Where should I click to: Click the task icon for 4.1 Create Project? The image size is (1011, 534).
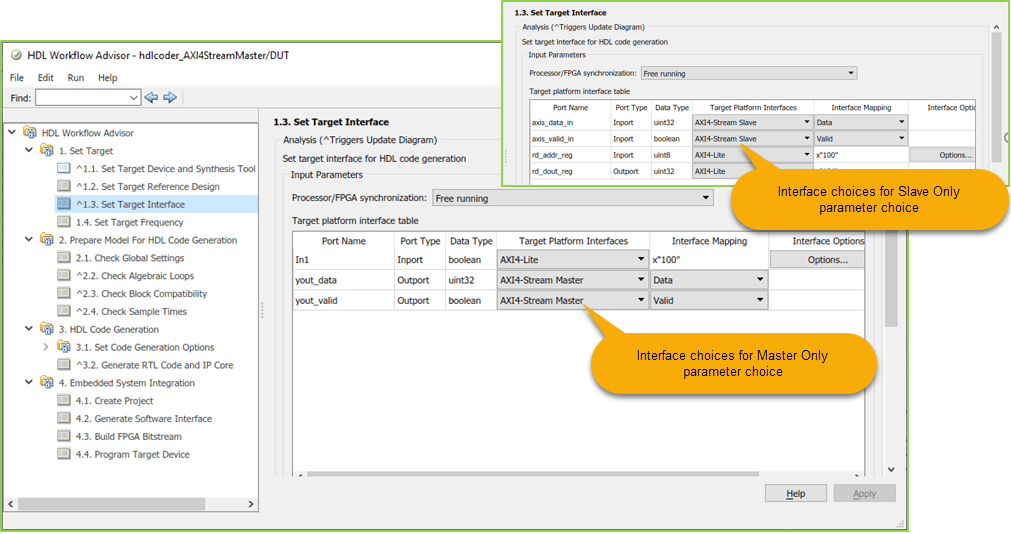(64, 400)
